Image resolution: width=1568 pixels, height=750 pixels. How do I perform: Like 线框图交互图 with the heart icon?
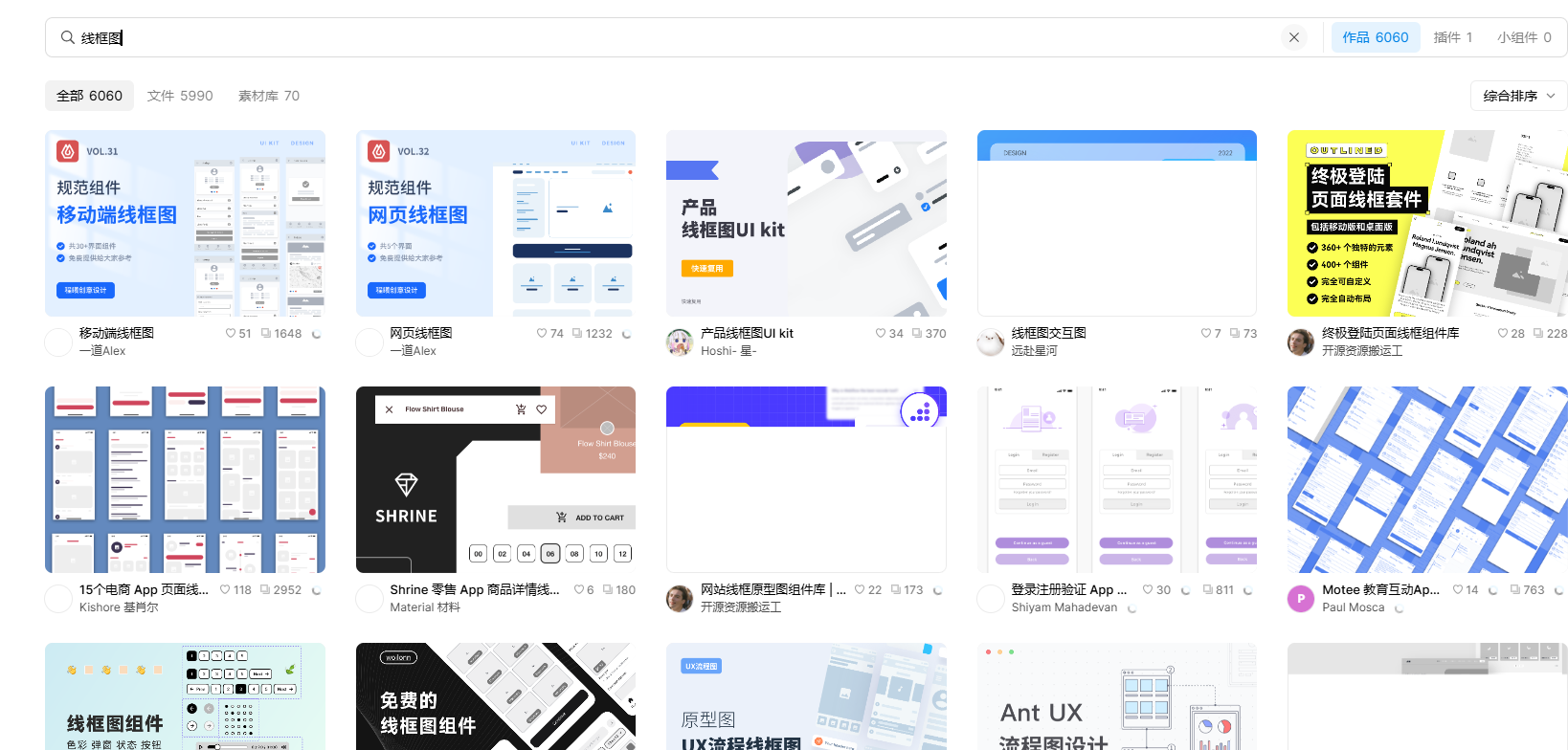click(1206, 334)
